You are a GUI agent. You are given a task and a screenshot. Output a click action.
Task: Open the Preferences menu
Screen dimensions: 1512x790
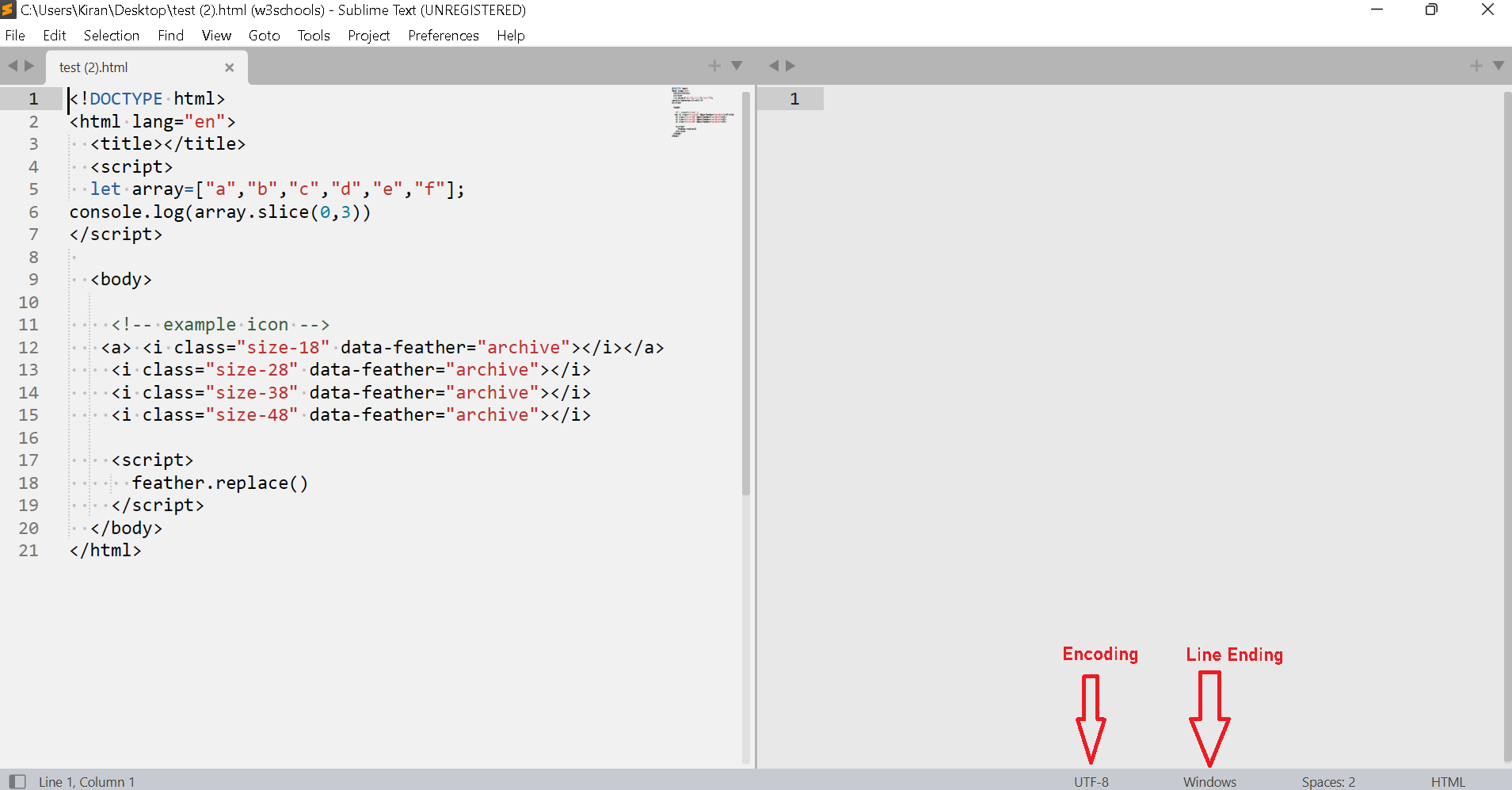(443, 36)
